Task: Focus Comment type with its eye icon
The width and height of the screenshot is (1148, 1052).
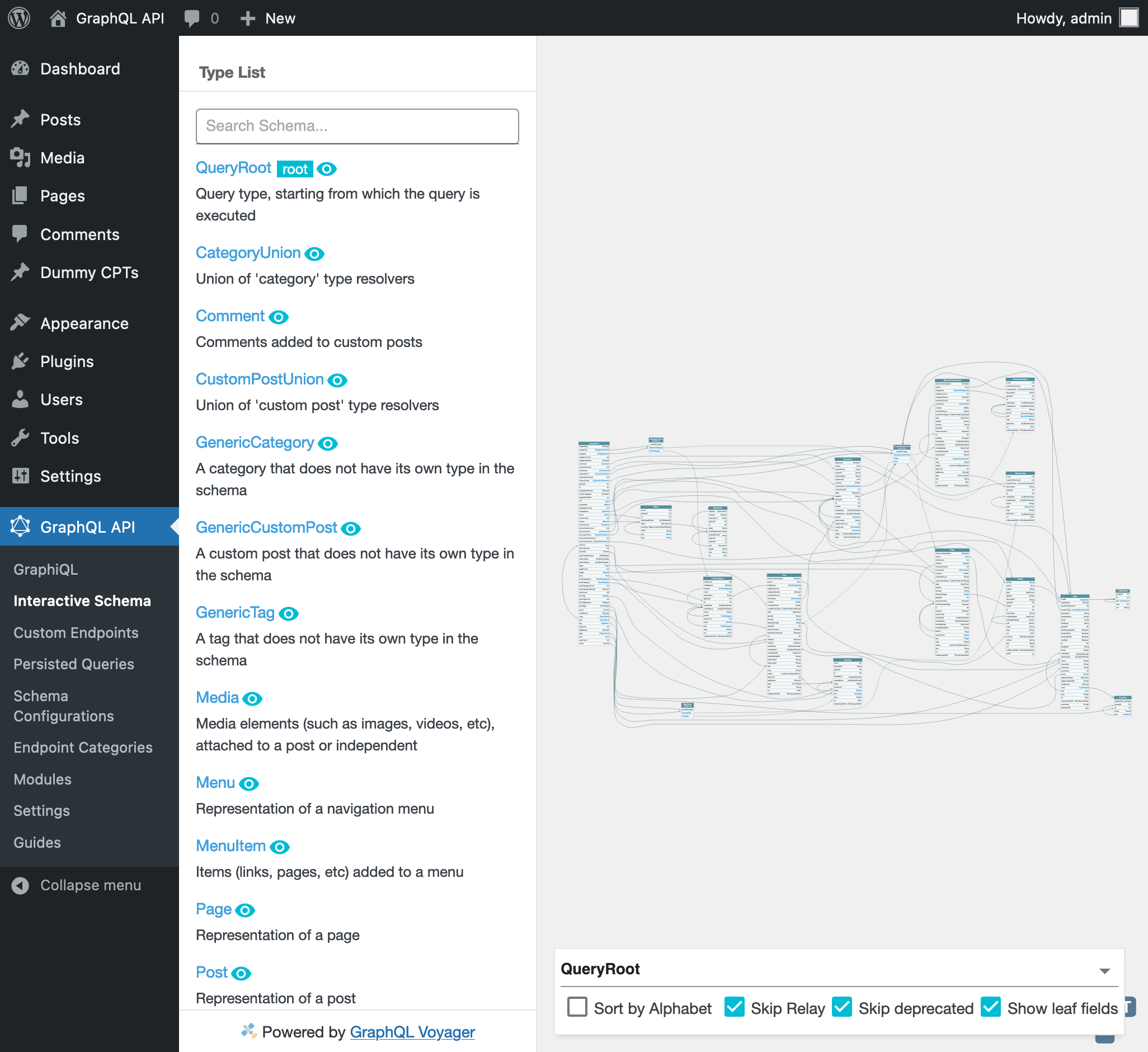Action: (279, 317)
